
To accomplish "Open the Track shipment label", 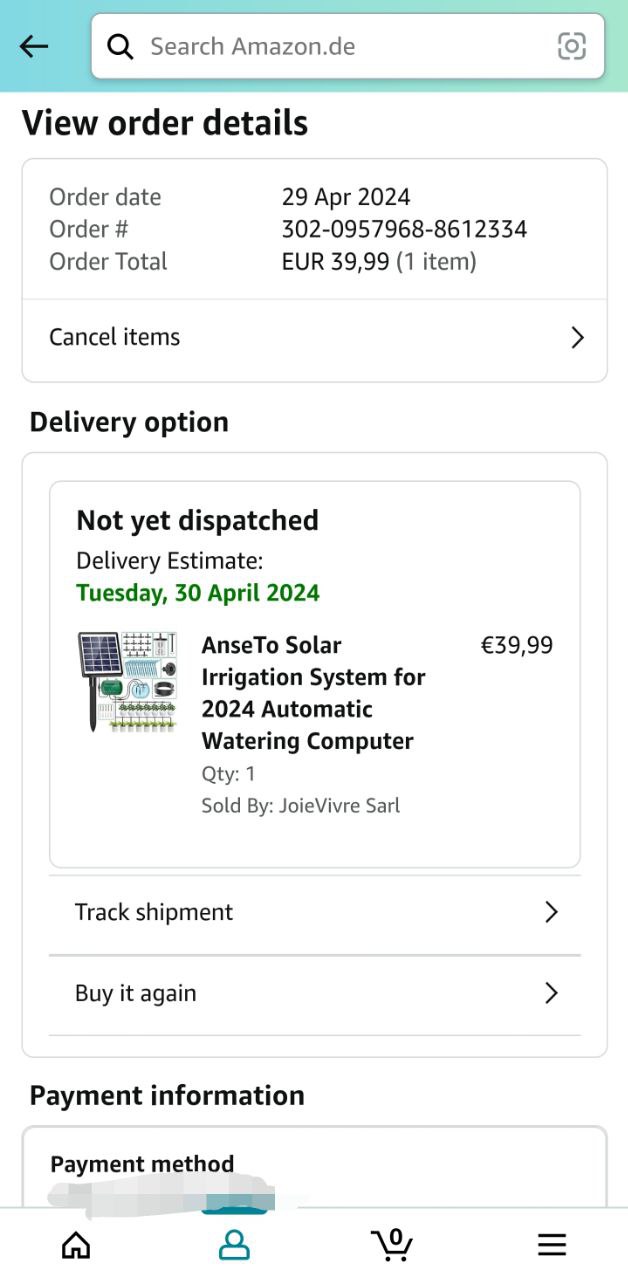I will [x=154, y=912].
